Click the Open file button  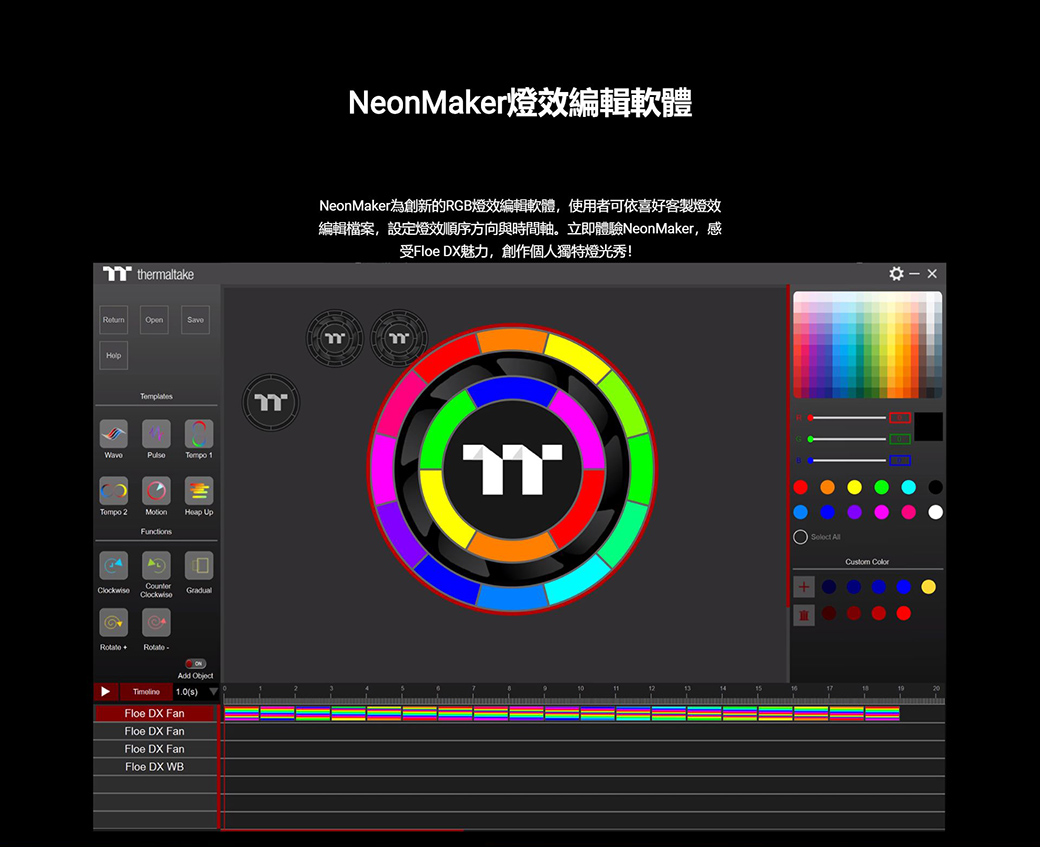pyautogui.click(x=154, y=320)
